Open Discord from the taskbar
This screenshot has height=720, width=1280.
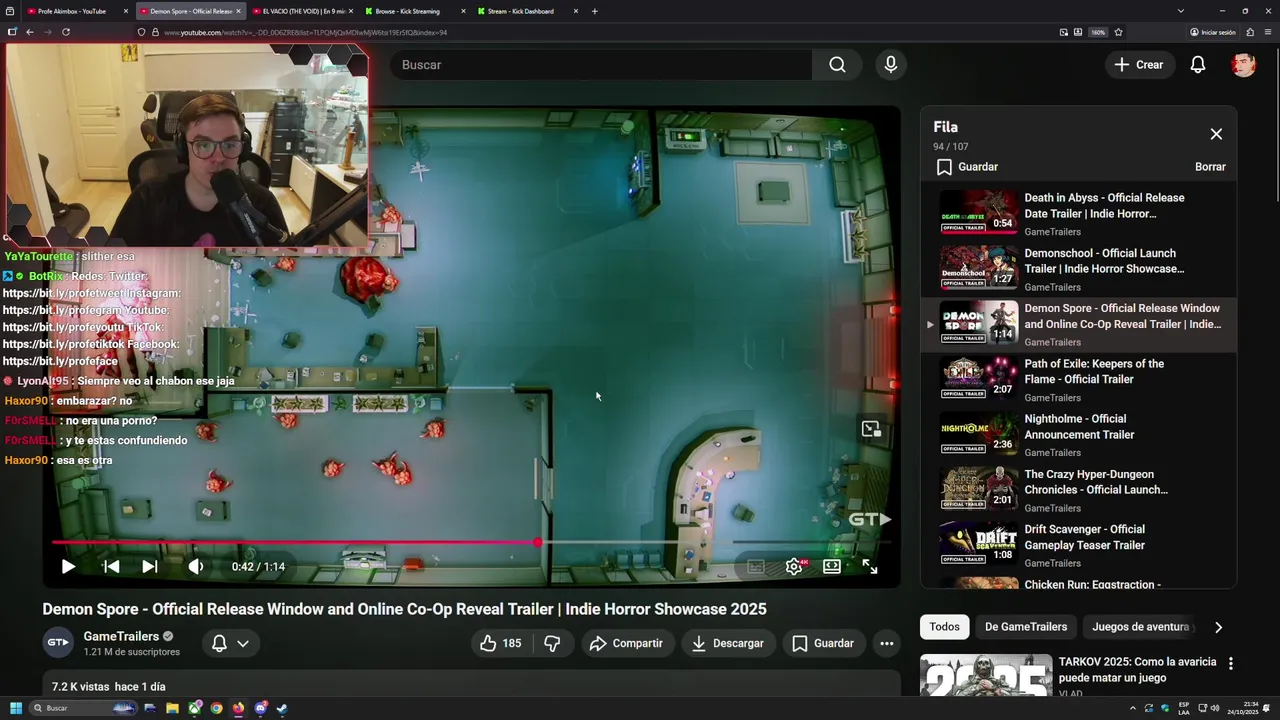point(260,708)
